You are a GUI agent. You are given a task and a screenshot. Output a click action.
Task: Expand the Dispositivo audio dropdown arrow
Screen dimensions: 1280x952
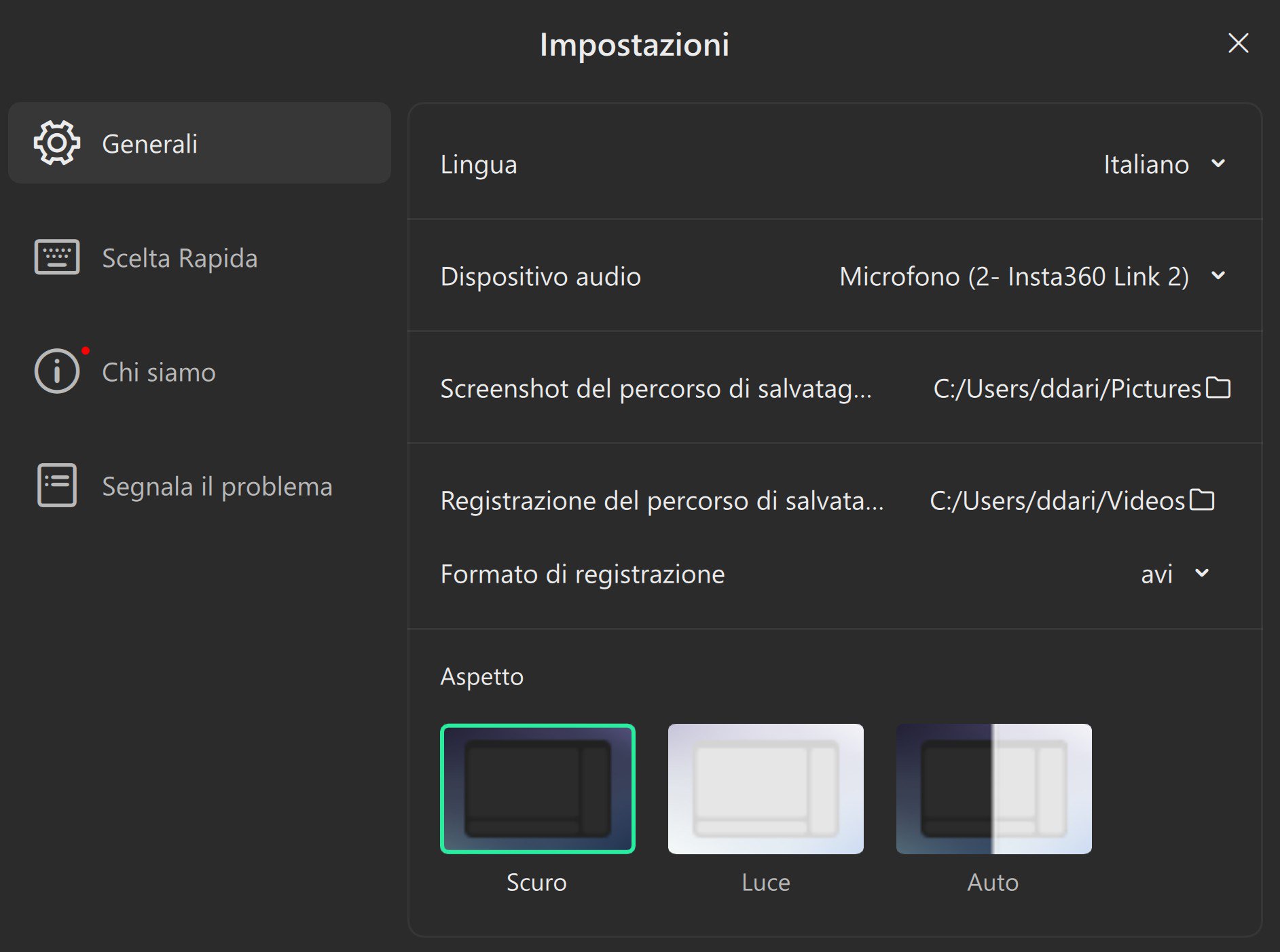(1218, 276)
